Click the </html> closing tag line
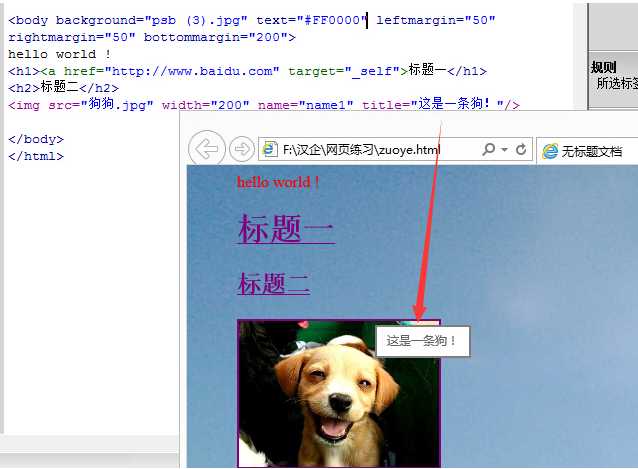The image size is (638, 469). tap(36, 156)
